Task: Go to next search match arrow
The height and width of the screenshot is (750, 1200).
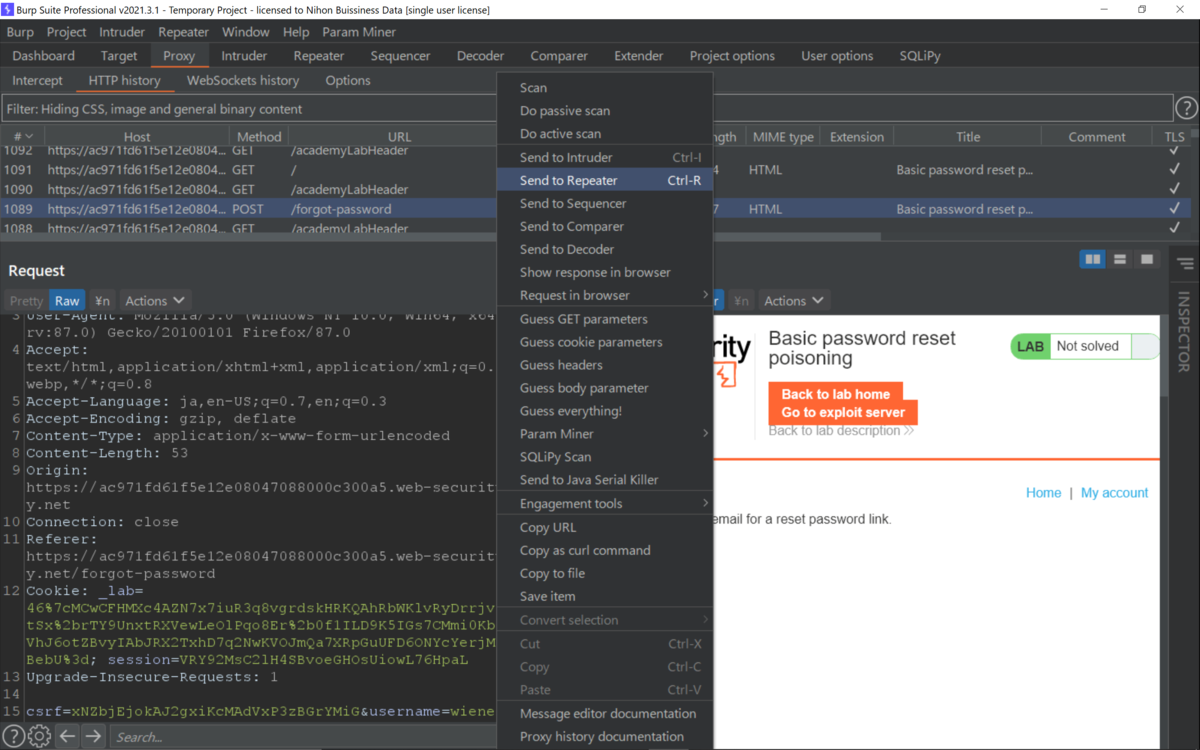Action: coord(93,737)
